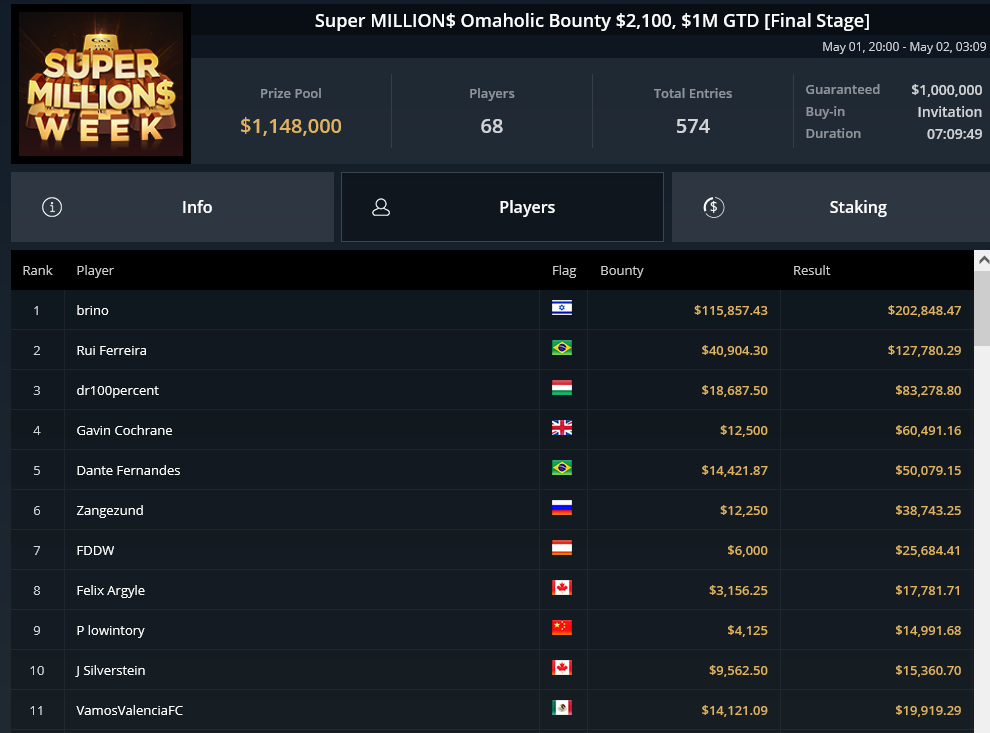Image resolution: width=990 pixels, height=733 pixels.
Task: Click P lowintory's bounty $4,125
Action: pyautogui.click(x=748, y=630)
